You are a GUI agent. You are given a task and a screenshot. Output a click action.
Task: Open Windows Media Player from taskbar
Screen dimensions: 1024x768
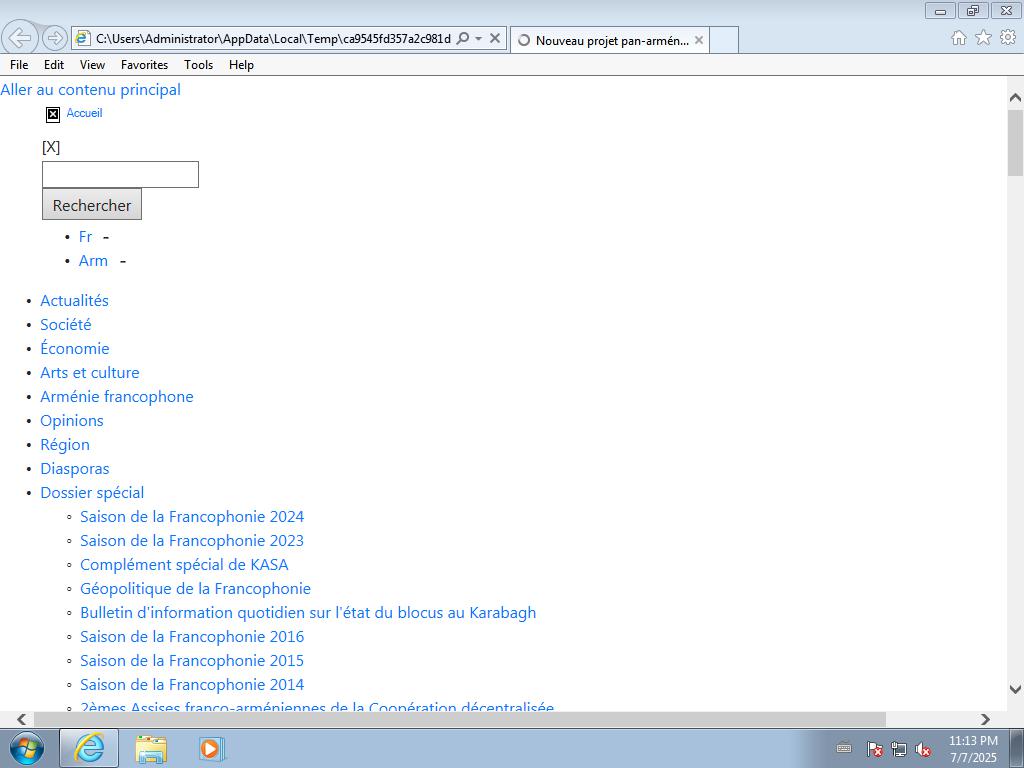[211, 748]
